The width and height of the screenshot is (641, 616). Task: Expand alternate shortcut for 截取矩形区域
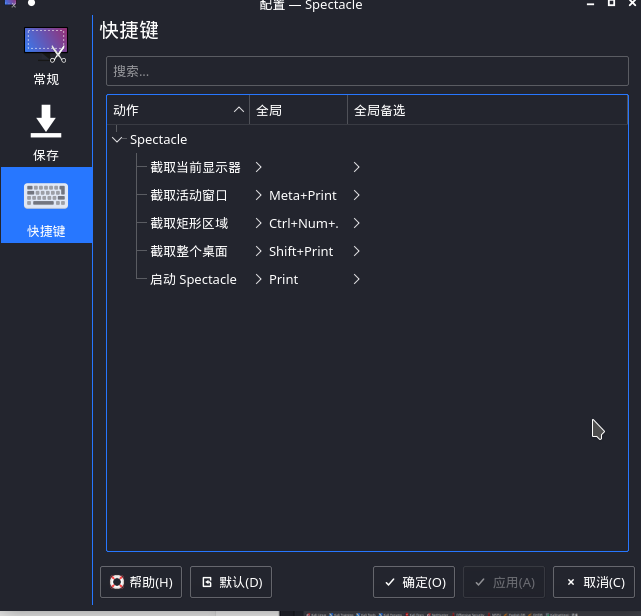356,223
